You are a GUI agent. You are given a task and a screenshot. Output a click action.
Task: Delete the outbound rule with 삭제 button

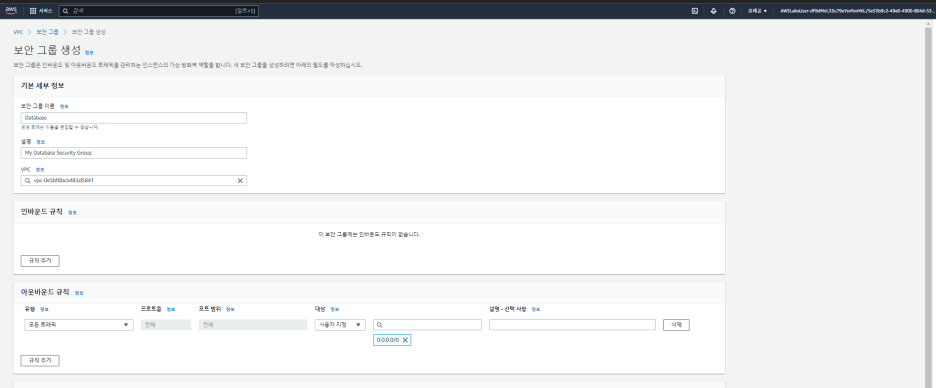676,325
